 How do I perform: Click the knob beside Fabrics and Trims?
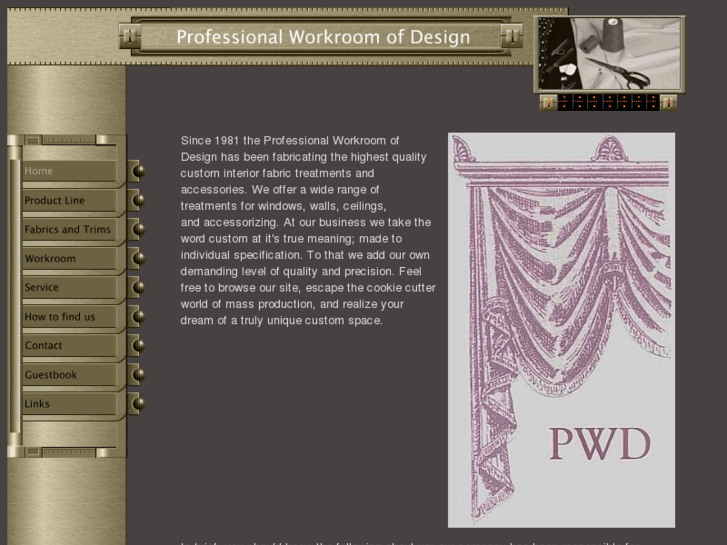[138, 230]
